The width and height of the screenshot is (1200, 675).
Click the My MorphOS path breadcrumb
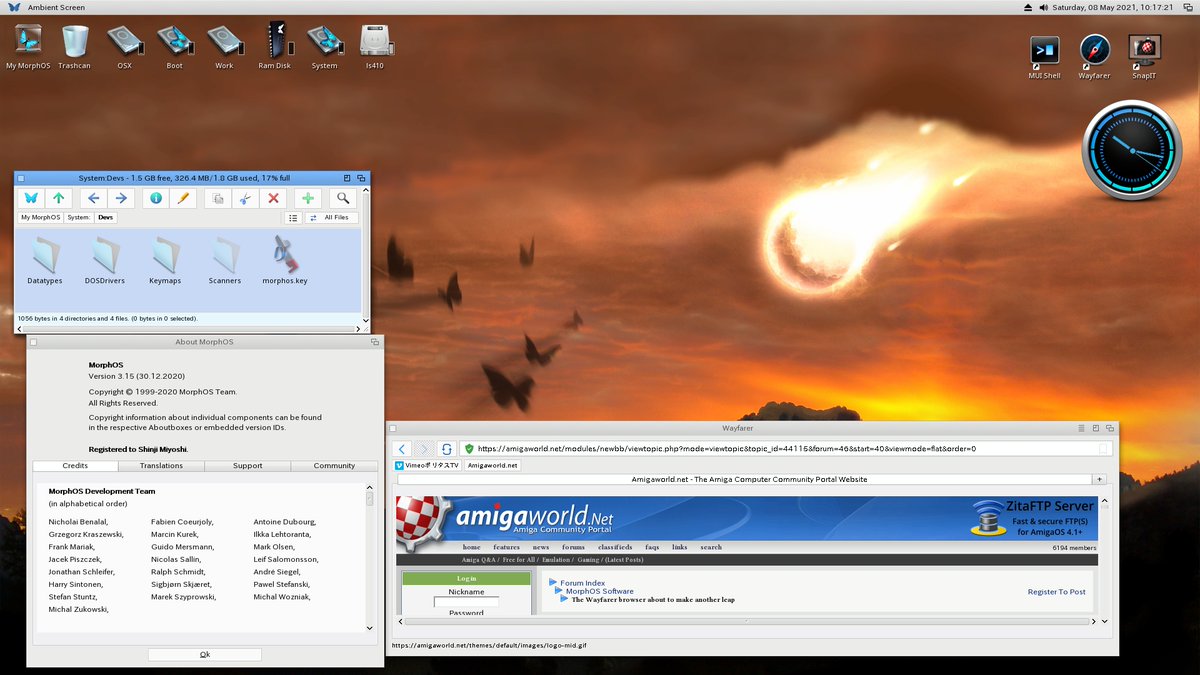coord(41,217)
